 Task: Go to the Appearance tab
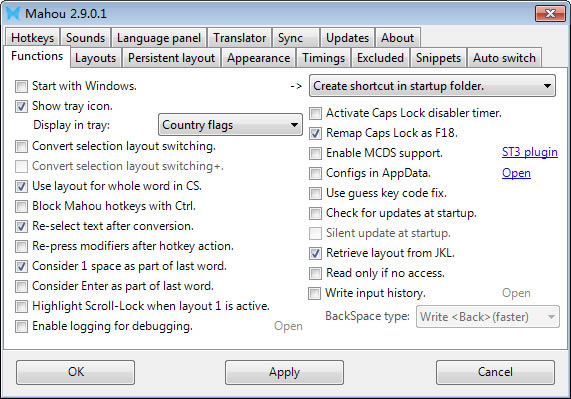click(258, 58)
